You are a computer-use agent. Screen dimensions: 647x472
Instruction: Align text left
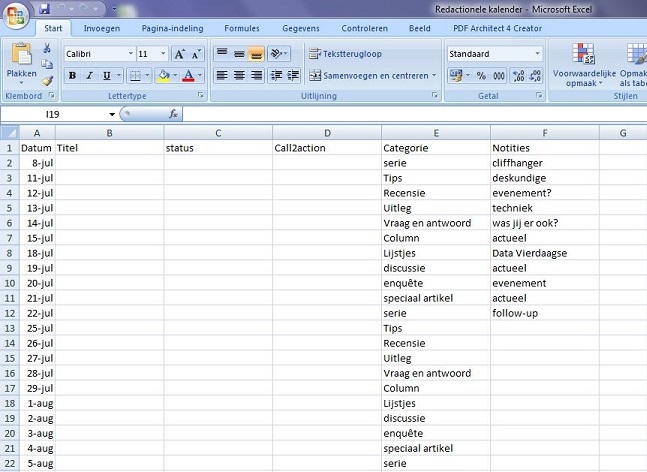(222, 76)
